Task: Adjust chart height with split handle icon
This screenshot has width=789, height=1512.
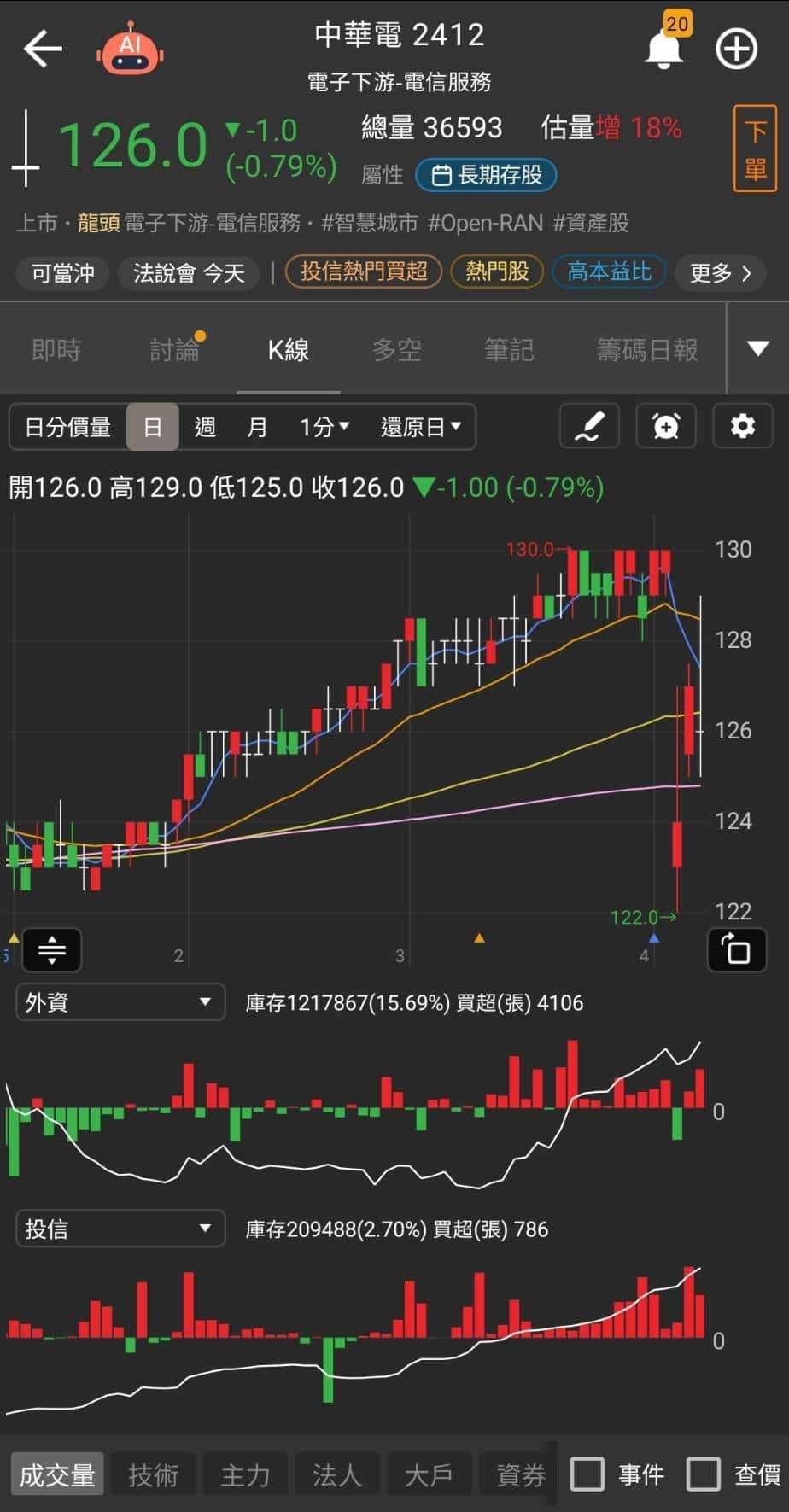Action: (52, 949)
